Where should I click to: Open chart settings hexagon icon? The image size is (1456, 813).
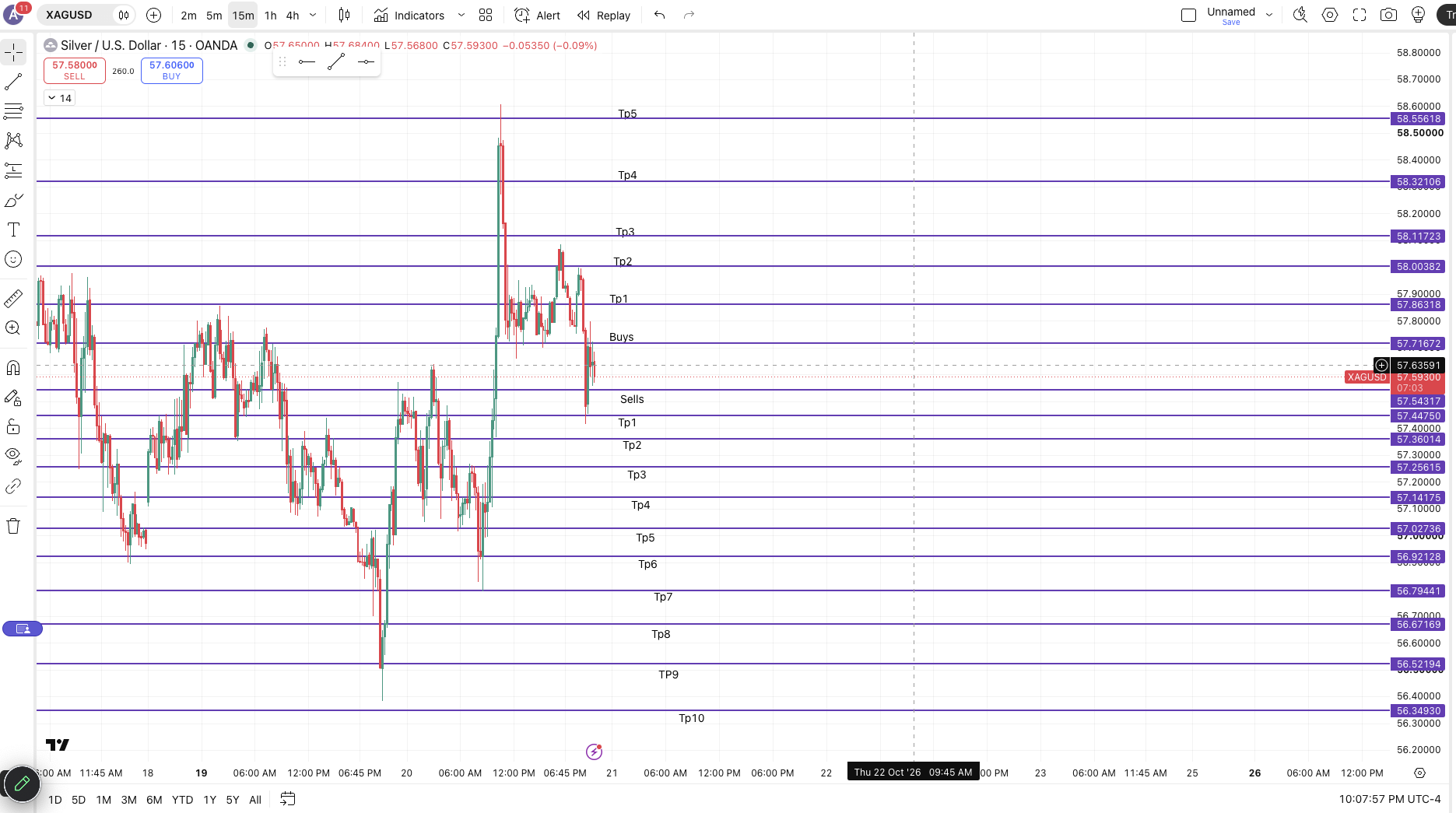(1330, 15)
